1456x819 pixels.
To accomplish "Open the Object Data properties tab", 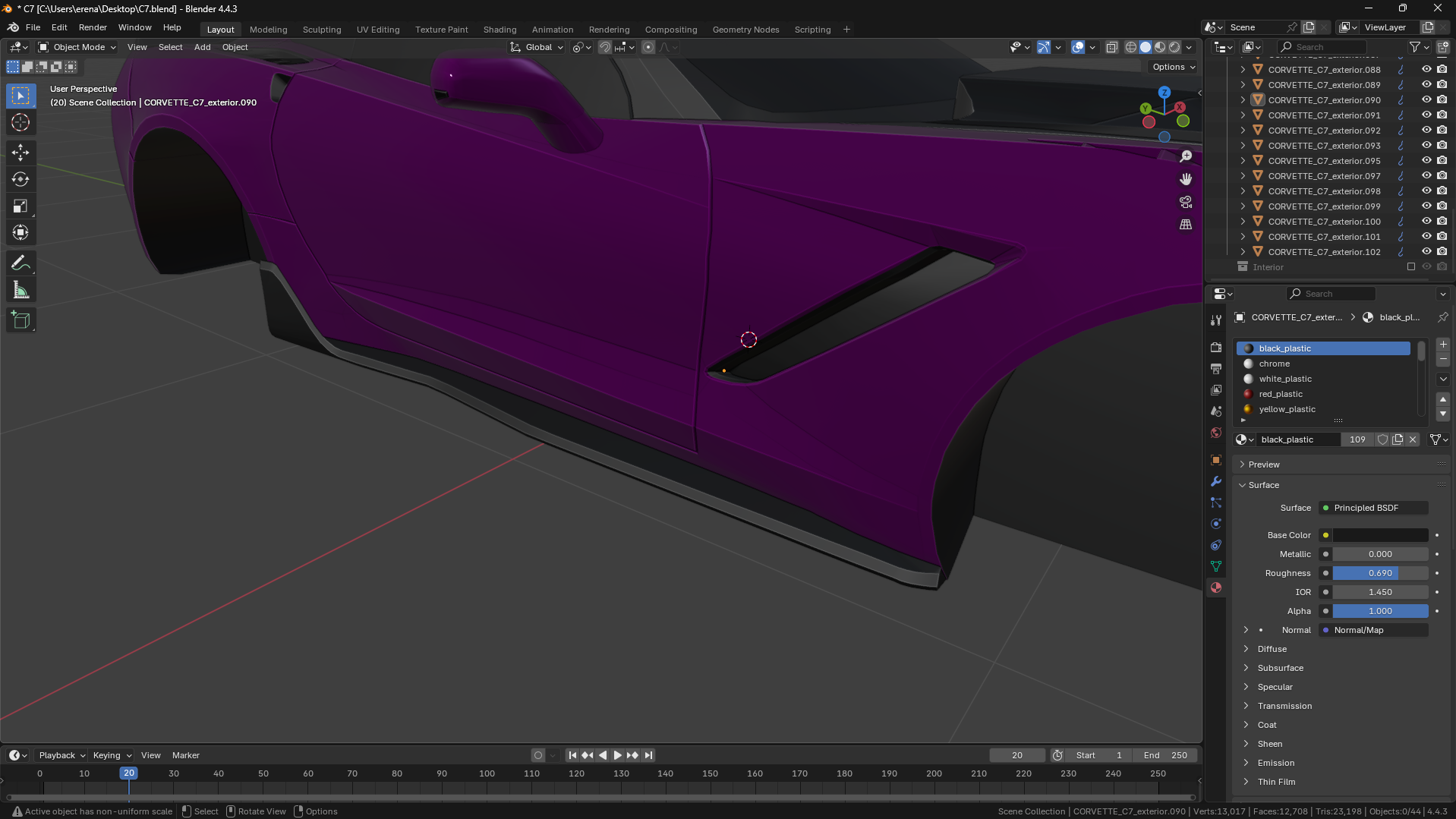I will click(1216, 566).
